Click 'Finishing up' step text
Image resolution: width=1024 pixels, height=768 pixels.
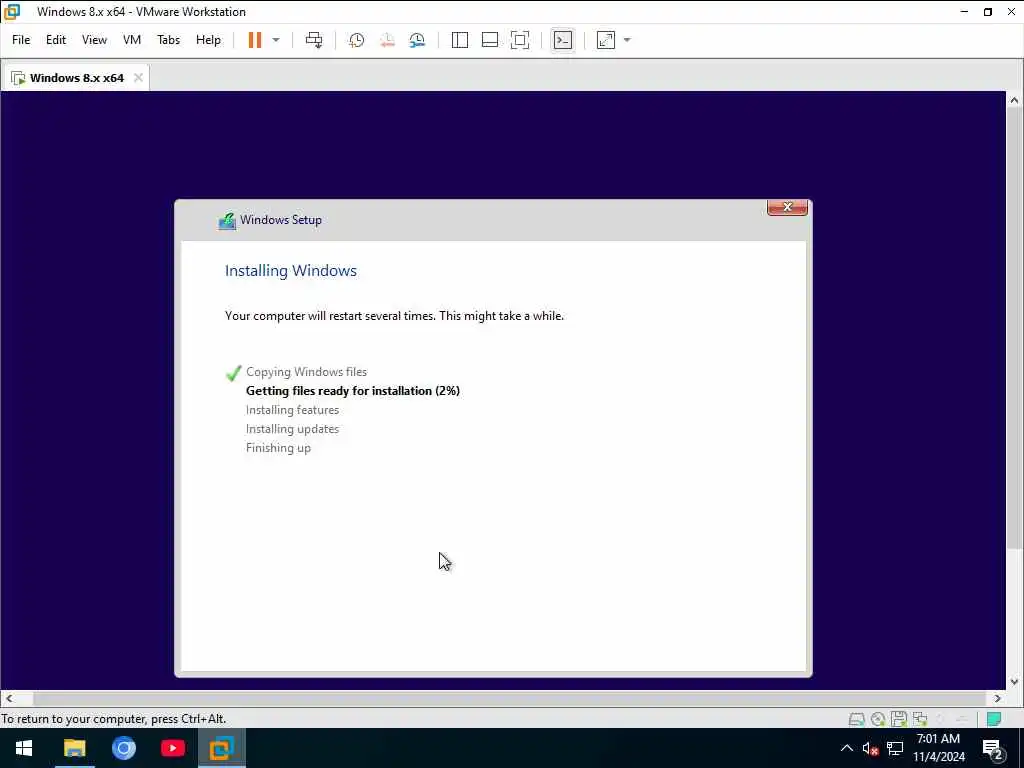click(x=278, y=447)
